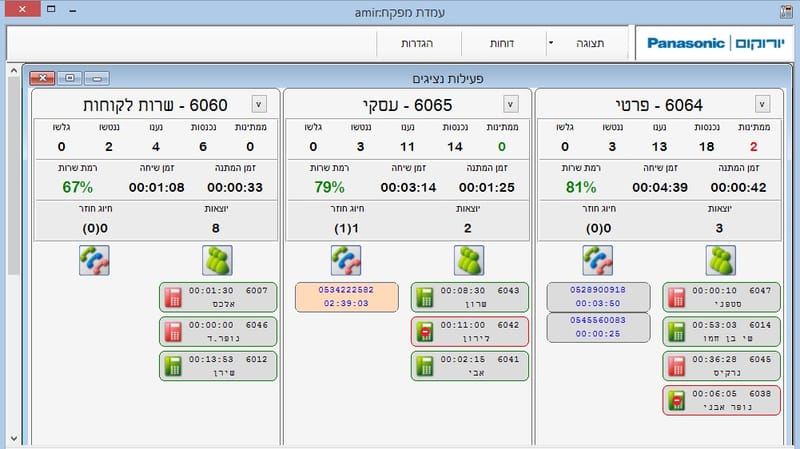
Task: Click wait time 00:00:42 in queue 6064
Action: point(738,188)
